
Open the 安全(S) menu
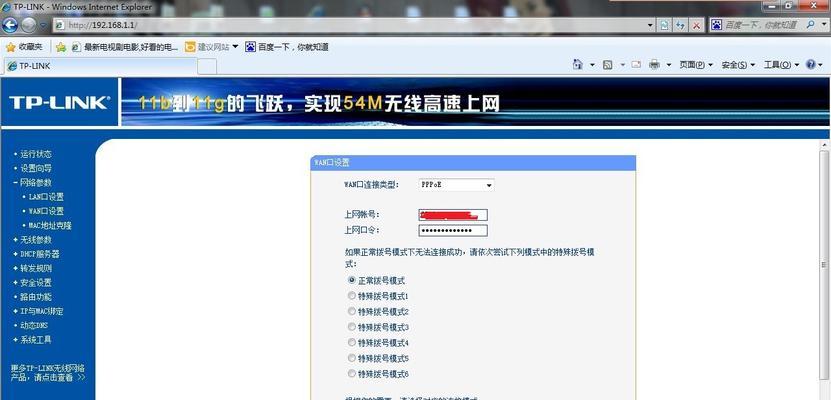(x=737, y=65)
